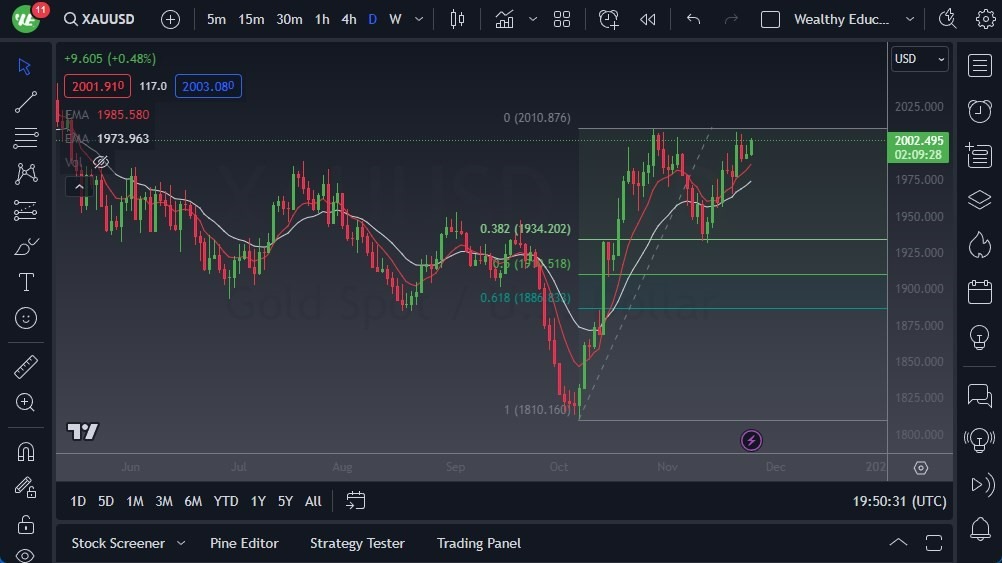Expand the Wealthy Educ layout dropdown
Viewport: 1002px width, 563px height.
click(x=909, y=19)
